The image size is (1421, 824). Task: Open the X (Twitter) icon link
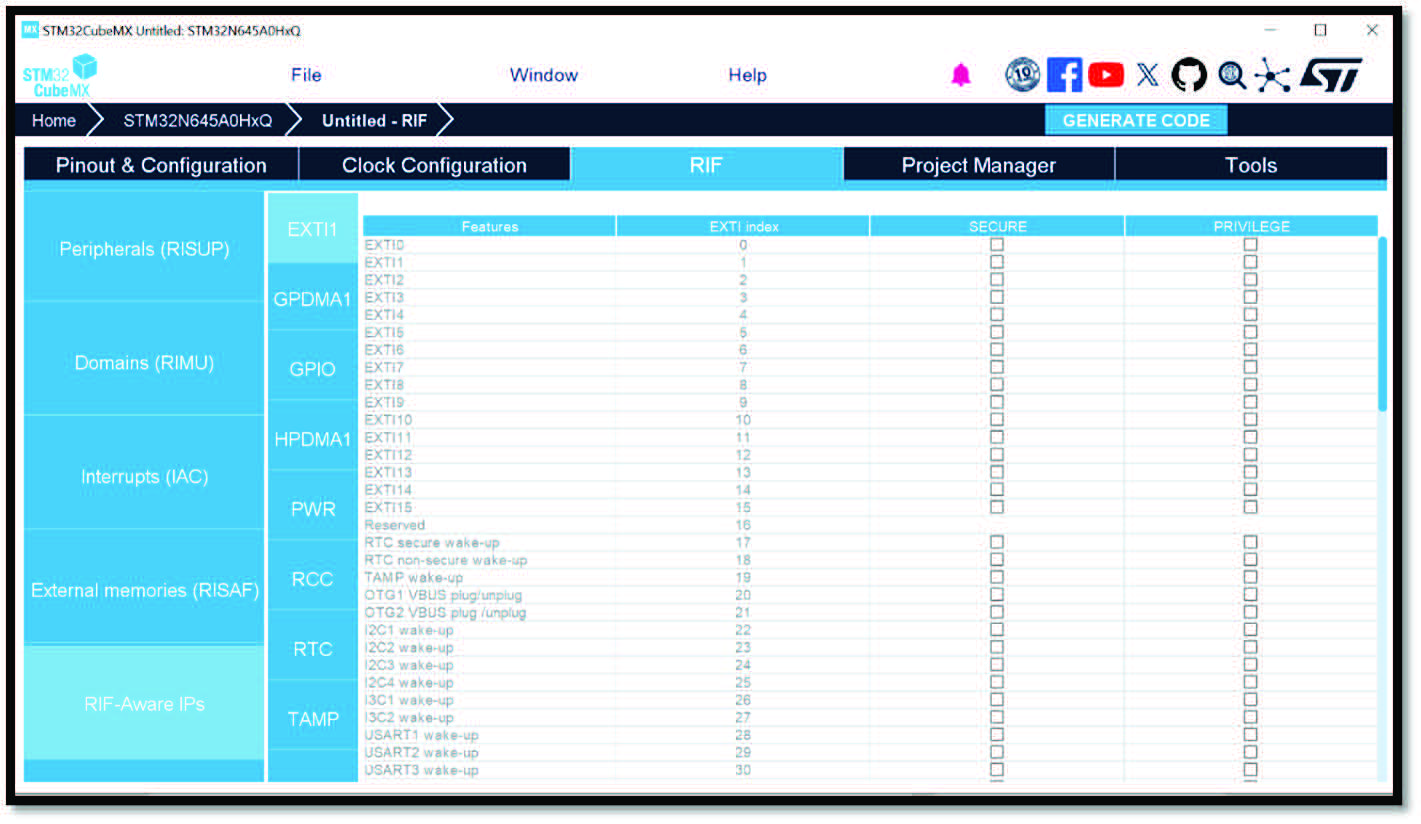(1148, 75)
